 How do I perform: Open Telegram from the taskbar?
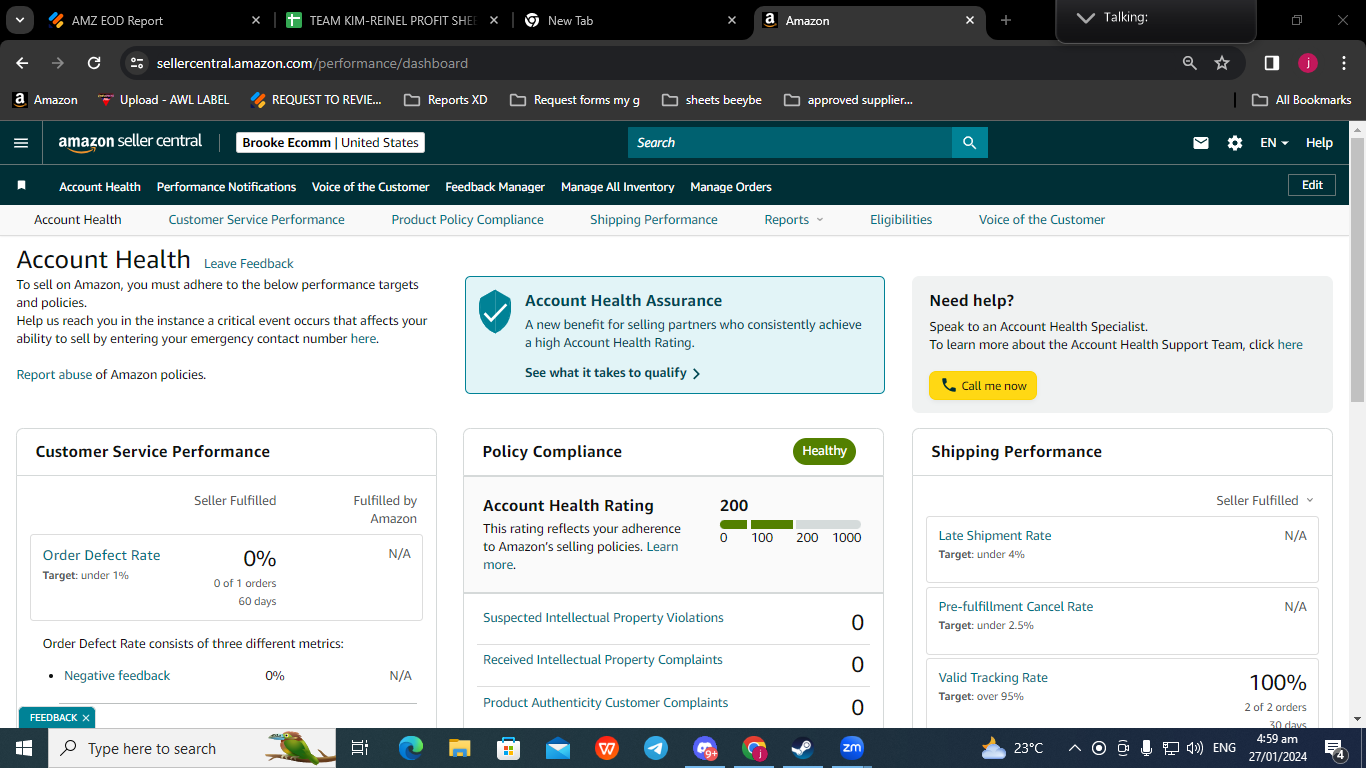(x=656, y=748)
